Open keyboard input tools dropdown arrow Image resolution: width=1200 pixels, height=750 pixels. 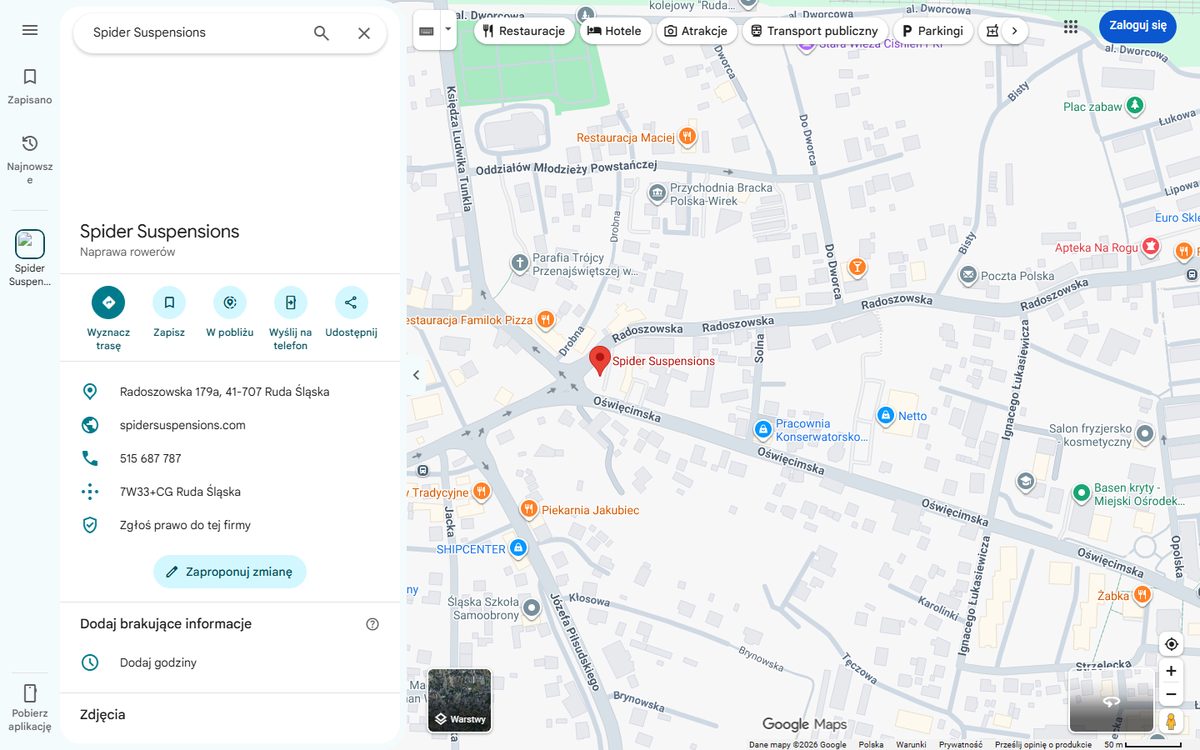(448, 30)
